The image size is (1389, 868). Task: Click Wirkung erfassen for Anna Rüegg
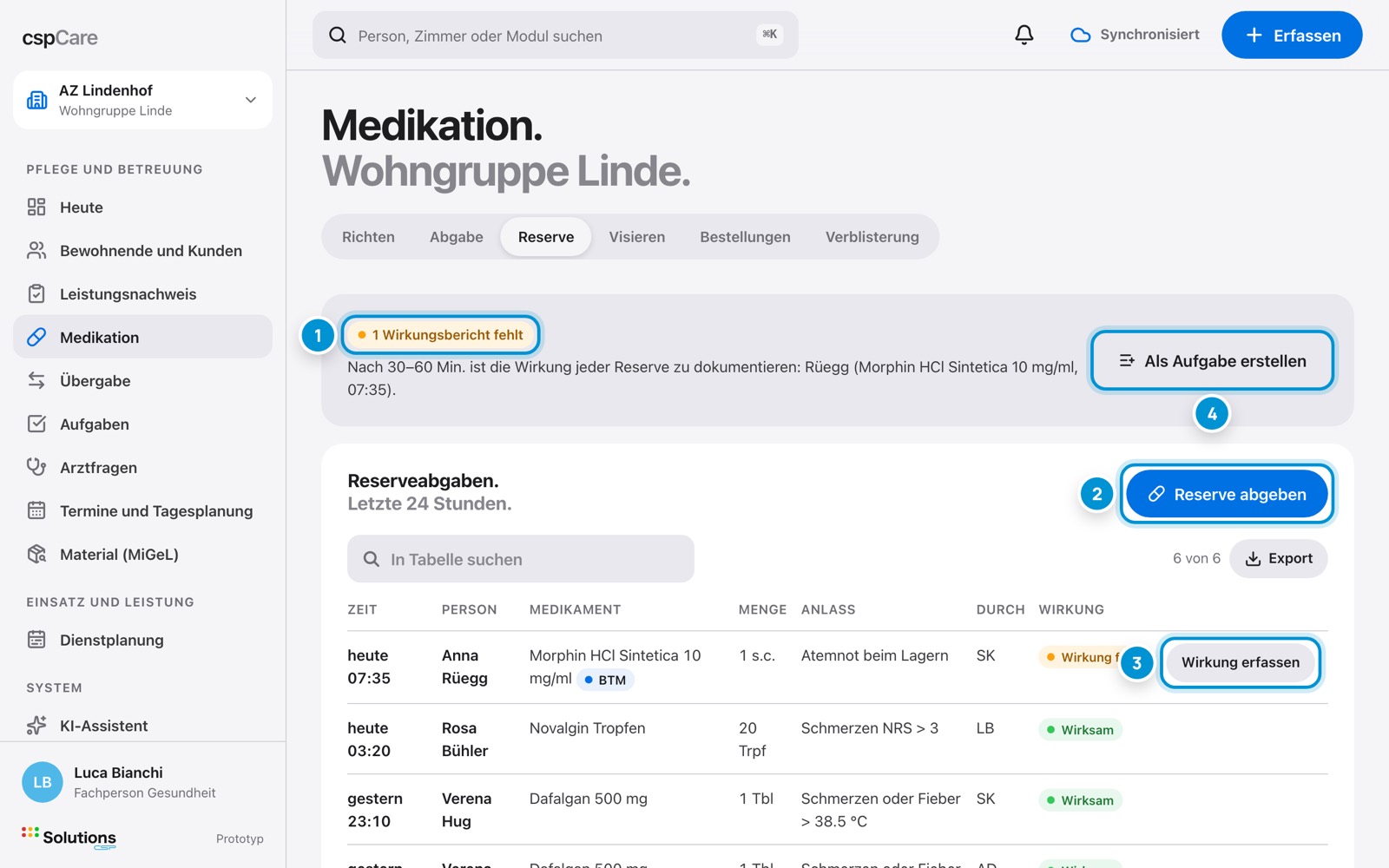1241,662
